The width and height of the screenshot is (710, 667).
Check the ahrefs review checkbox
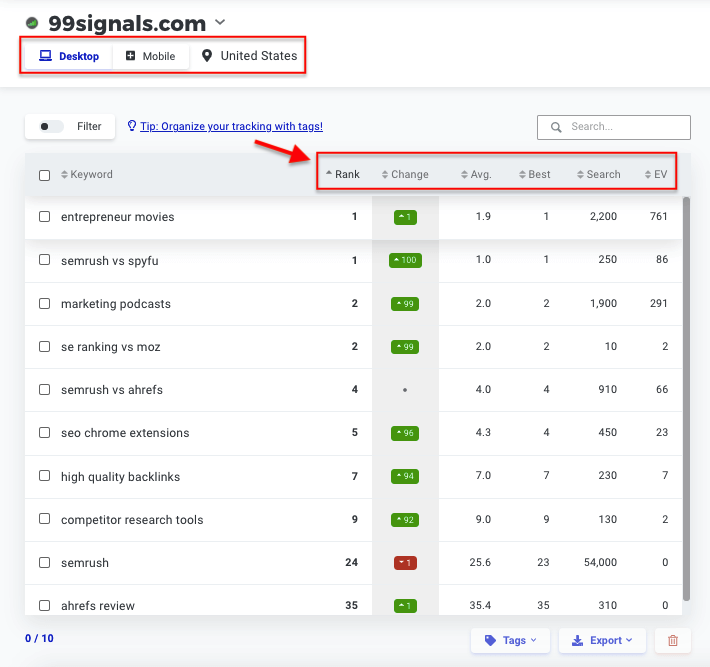[x=44, y=605]
